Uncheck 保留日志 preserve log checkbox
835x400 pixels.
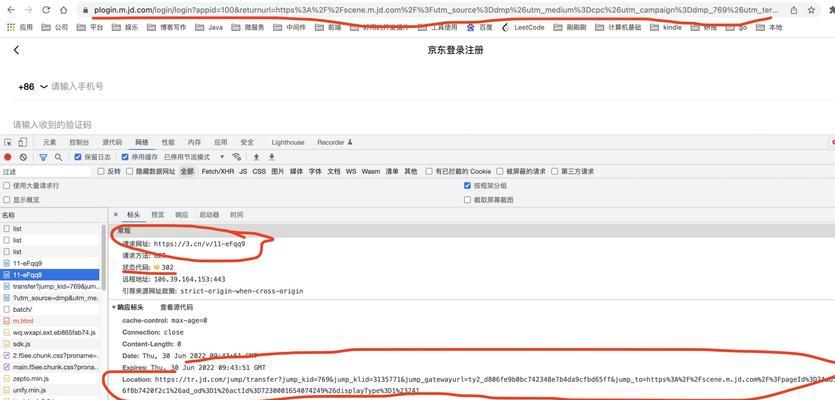pos(78,157)
